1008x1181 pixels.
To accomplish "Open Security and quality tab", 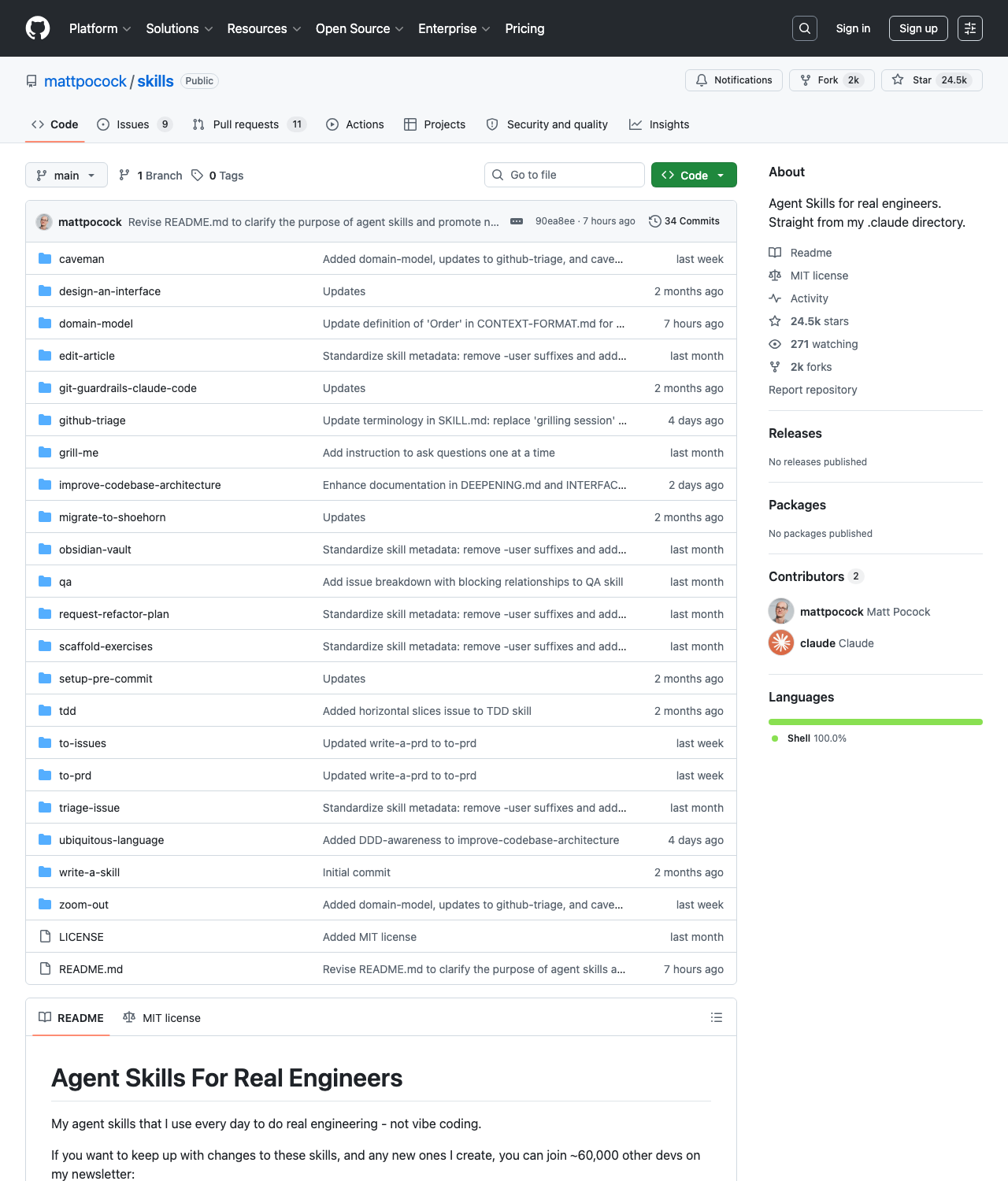I will [x=547, y=124].
